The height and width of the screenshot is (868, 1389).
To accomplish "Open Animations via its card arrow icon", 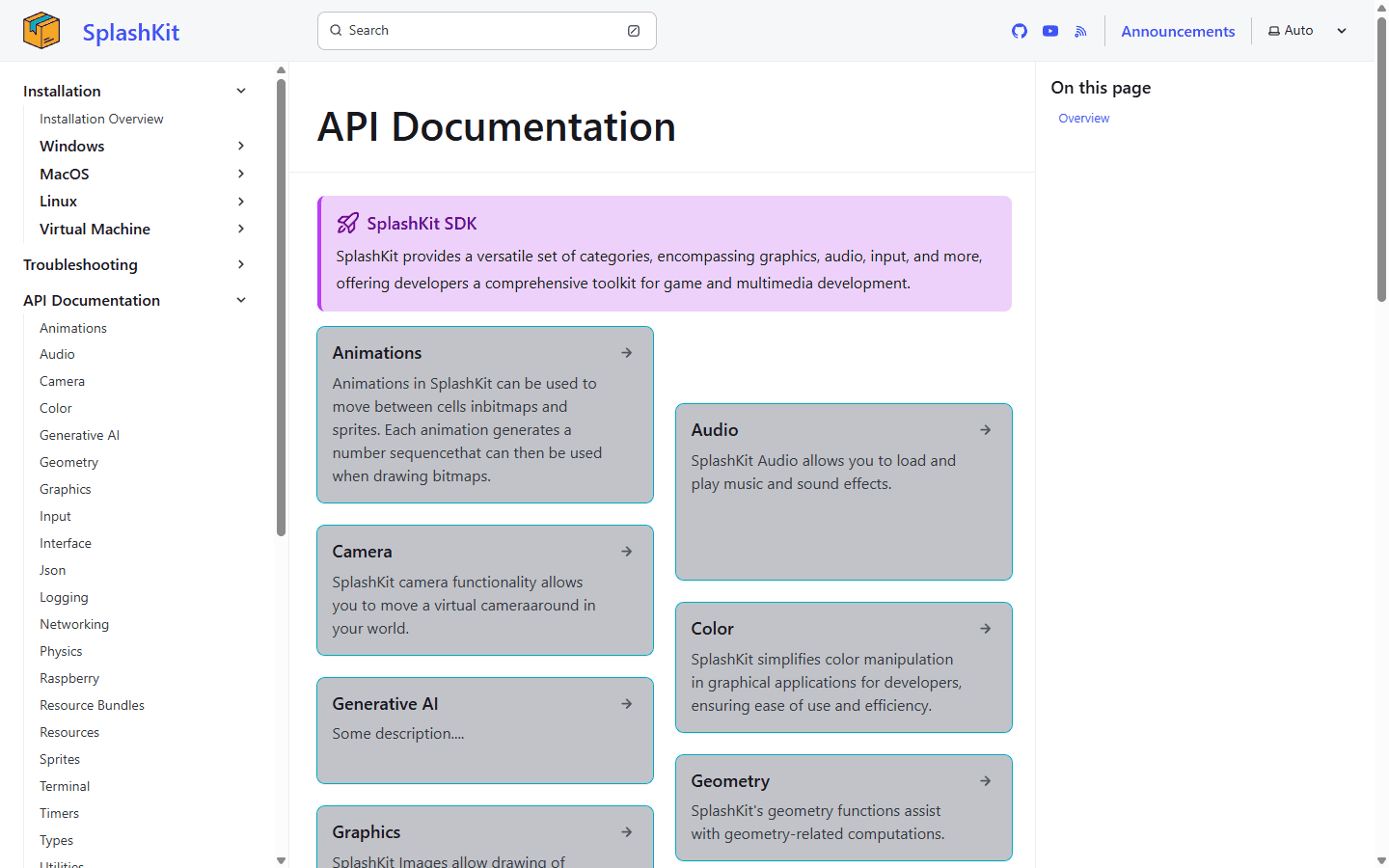I will [626, 352].
